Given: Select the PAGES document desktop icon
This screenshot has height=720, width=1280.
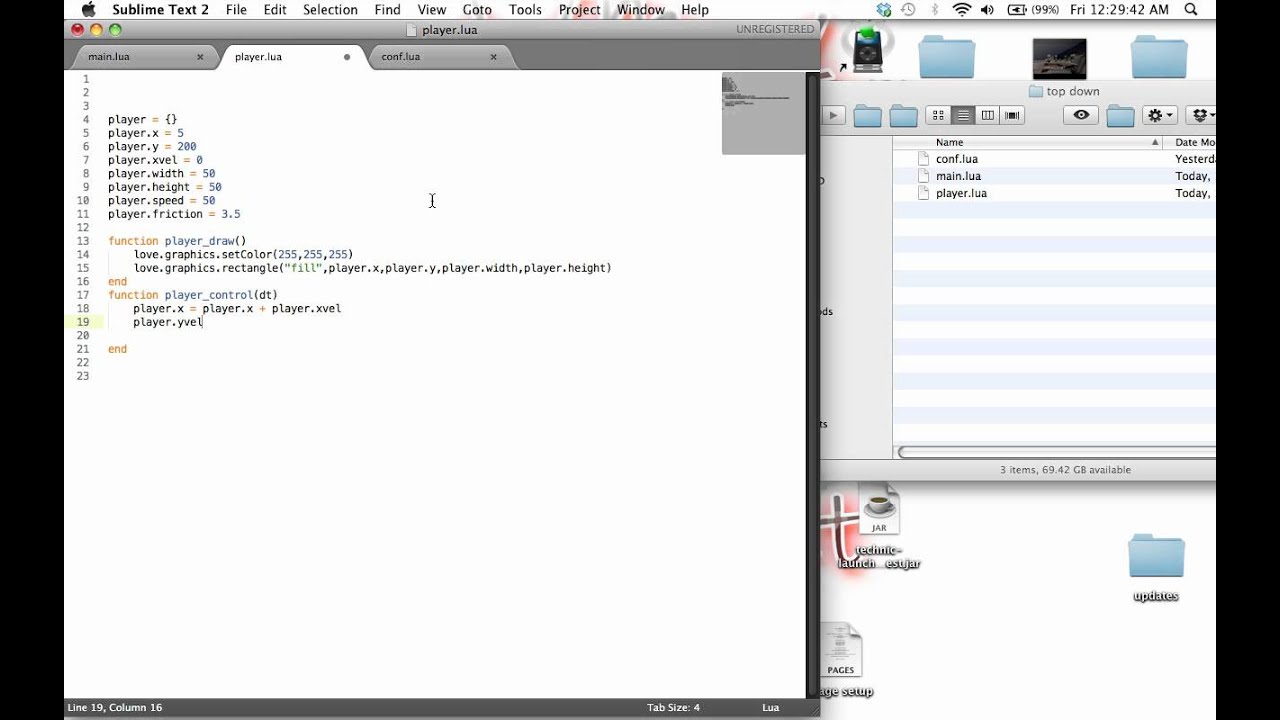Looking at the screenshot, I should [841, 651].
